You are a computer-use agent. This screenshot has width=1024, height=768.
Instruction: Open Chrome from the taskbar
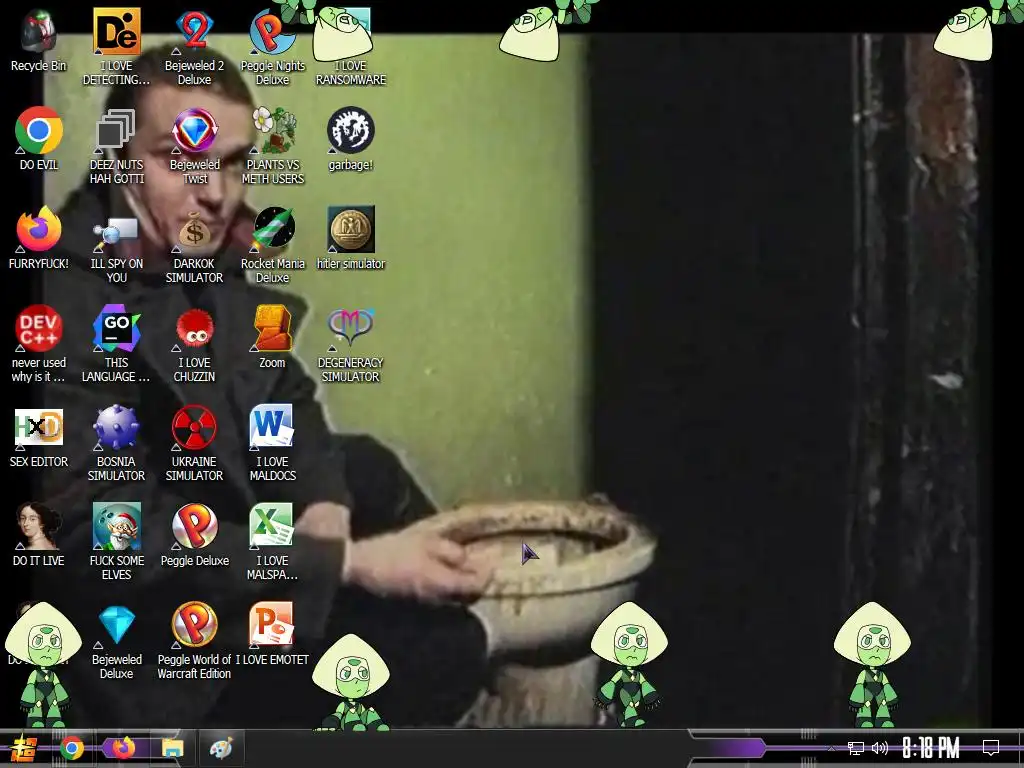pyautogui.click(x=72, y=748)
